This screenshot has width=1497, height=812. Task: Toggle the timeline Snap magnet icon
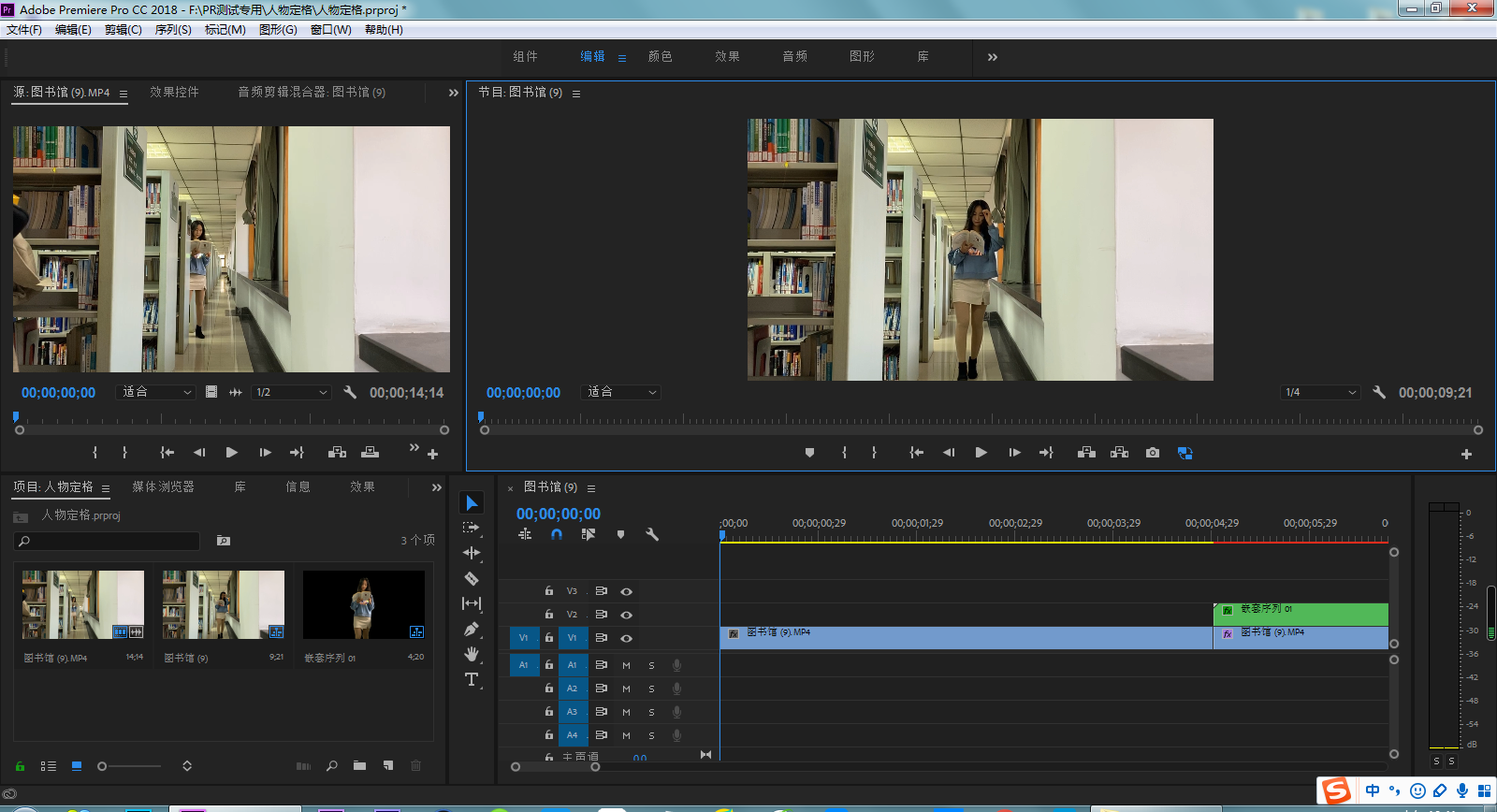click(x=557, y=534)
